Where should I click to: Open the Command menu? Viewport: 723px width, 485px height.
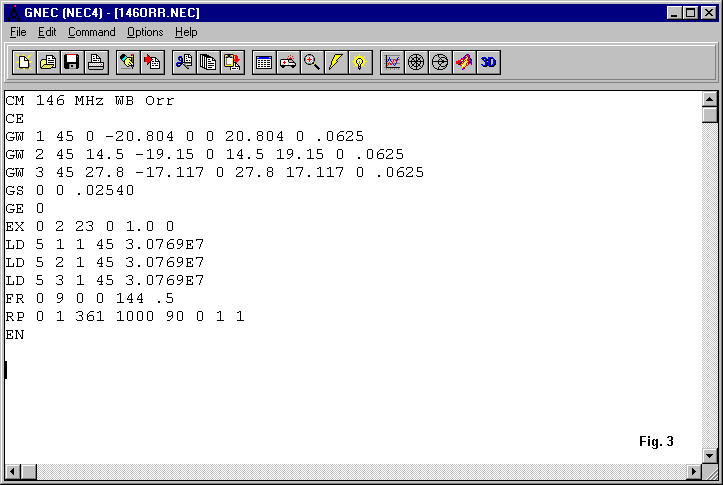pyautogui.click(x=91, y=32)
